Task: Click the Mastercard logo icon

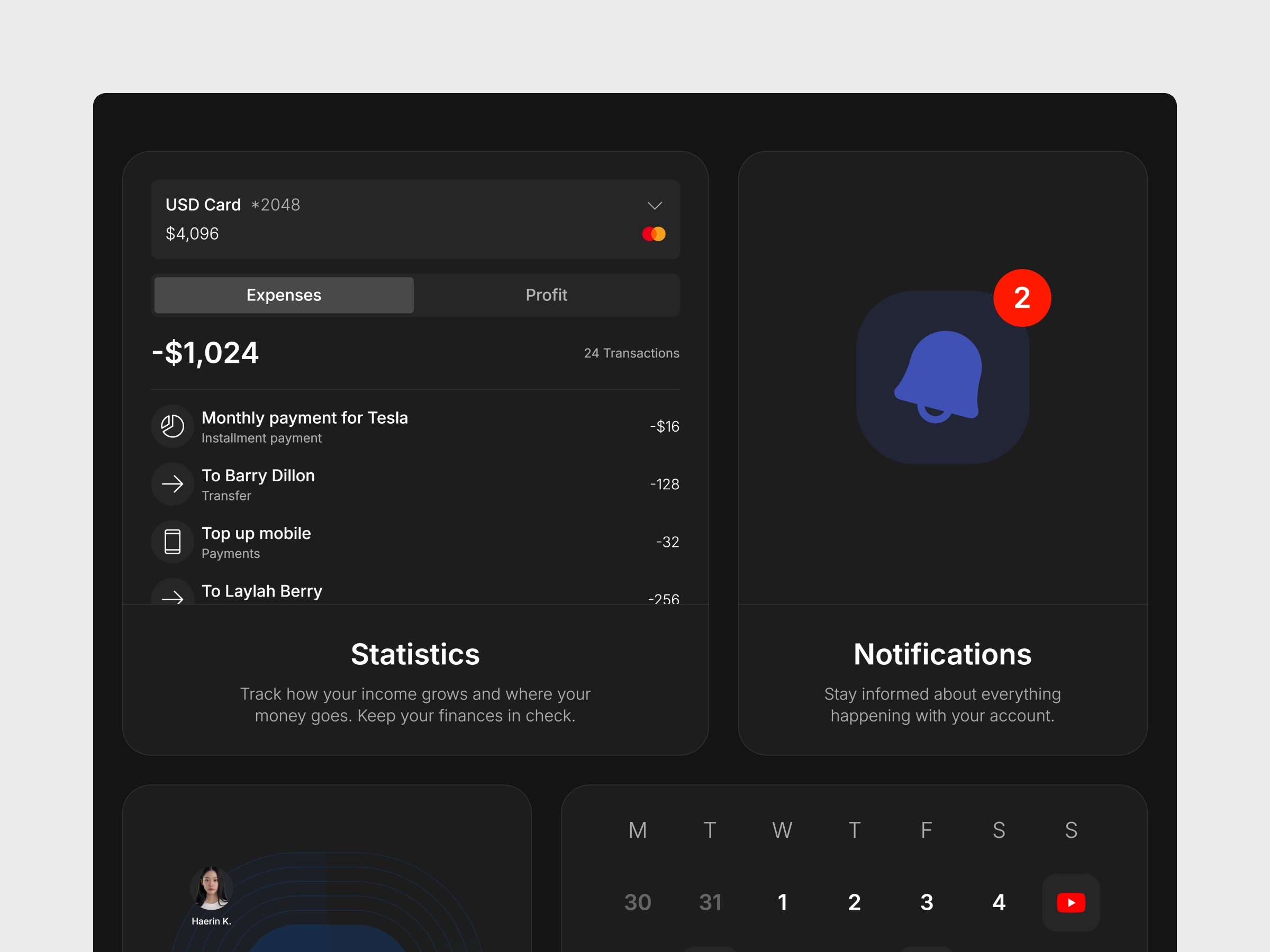Action: tap(654, 234)
